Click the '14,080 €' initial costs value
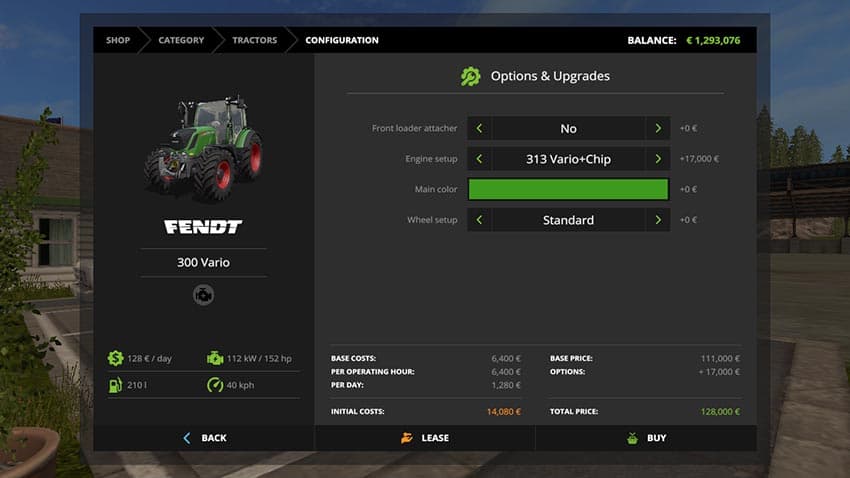The width and height of the screenshot is (850, 478). pos(504,412)
